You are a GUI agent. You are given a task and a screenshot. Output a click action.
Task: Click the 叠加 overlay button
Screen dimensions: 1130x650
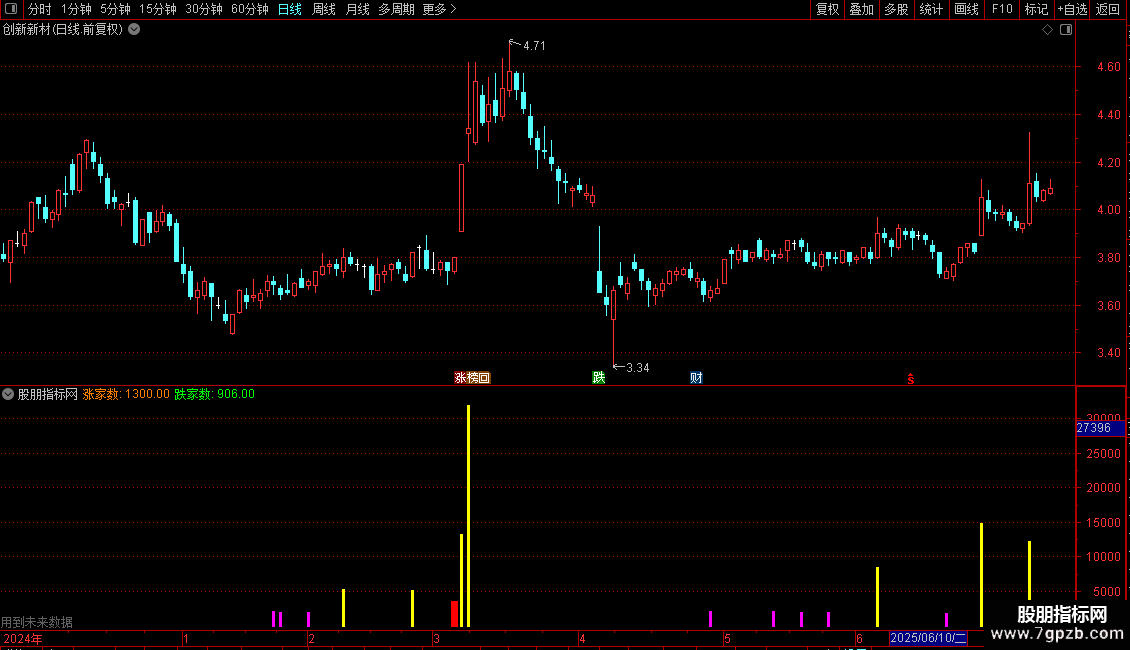861,9
